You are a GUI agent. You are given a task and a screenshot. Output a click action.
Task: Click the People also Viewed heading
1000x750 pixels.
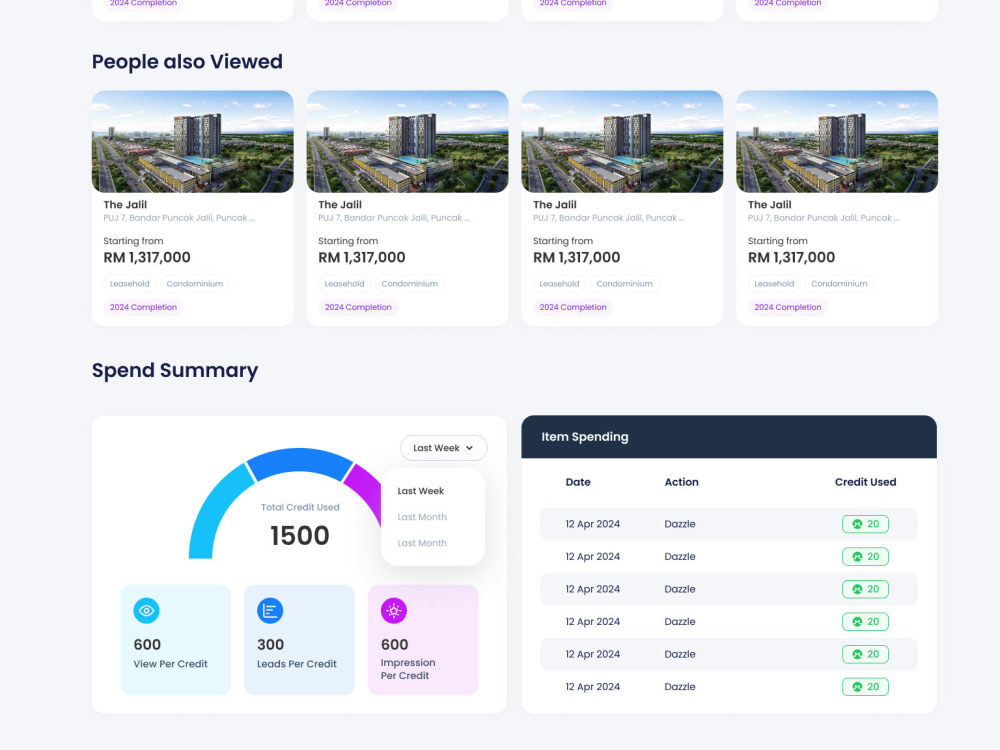point(187,62)
